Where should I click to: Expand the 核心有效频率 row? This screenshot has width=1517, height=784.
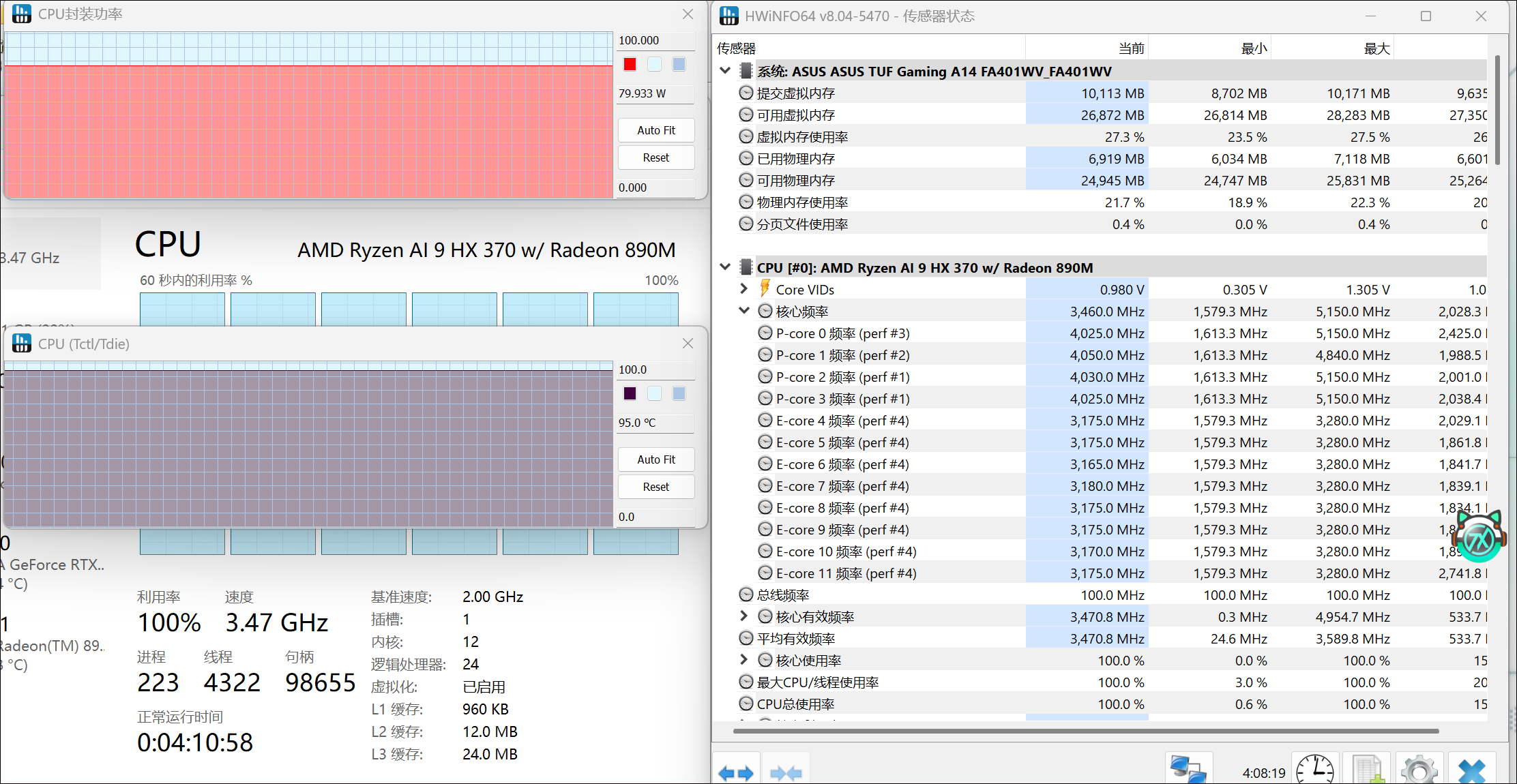(x=744, y=616)
